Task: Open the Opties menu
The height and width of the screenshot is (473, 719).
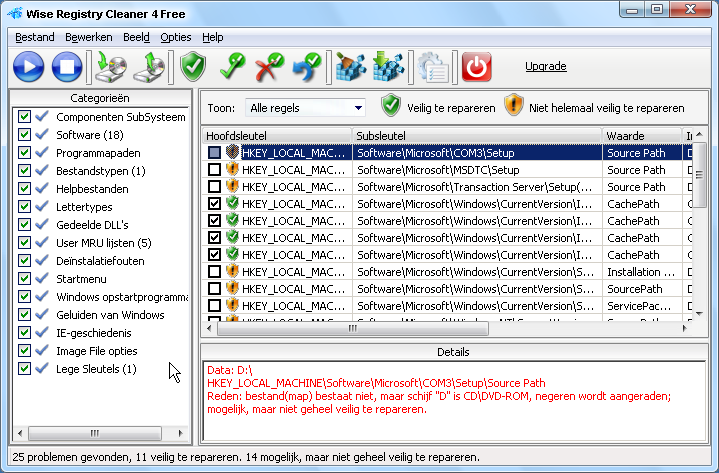Action: click(176, 37)
